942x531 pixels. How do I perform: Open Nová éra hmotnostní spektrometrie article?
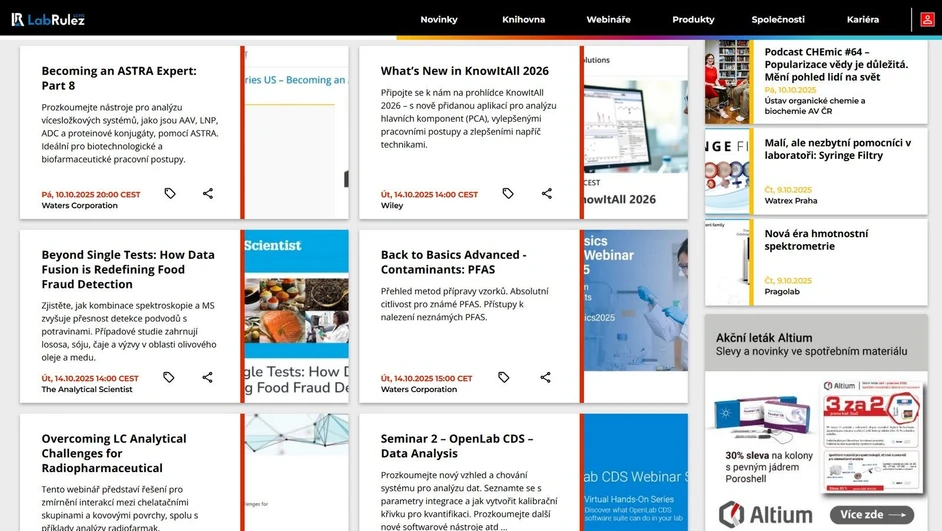pyautogui.click(x=816, y=240)
